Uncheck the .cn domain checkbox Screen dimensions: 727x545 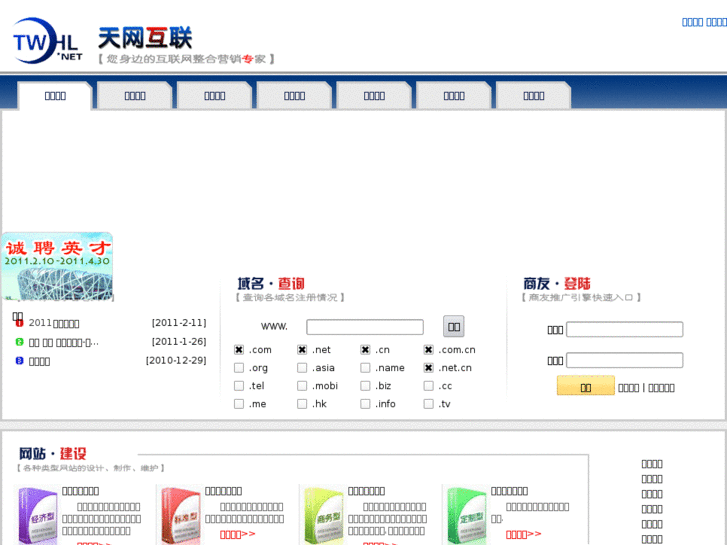coord(365,350)
